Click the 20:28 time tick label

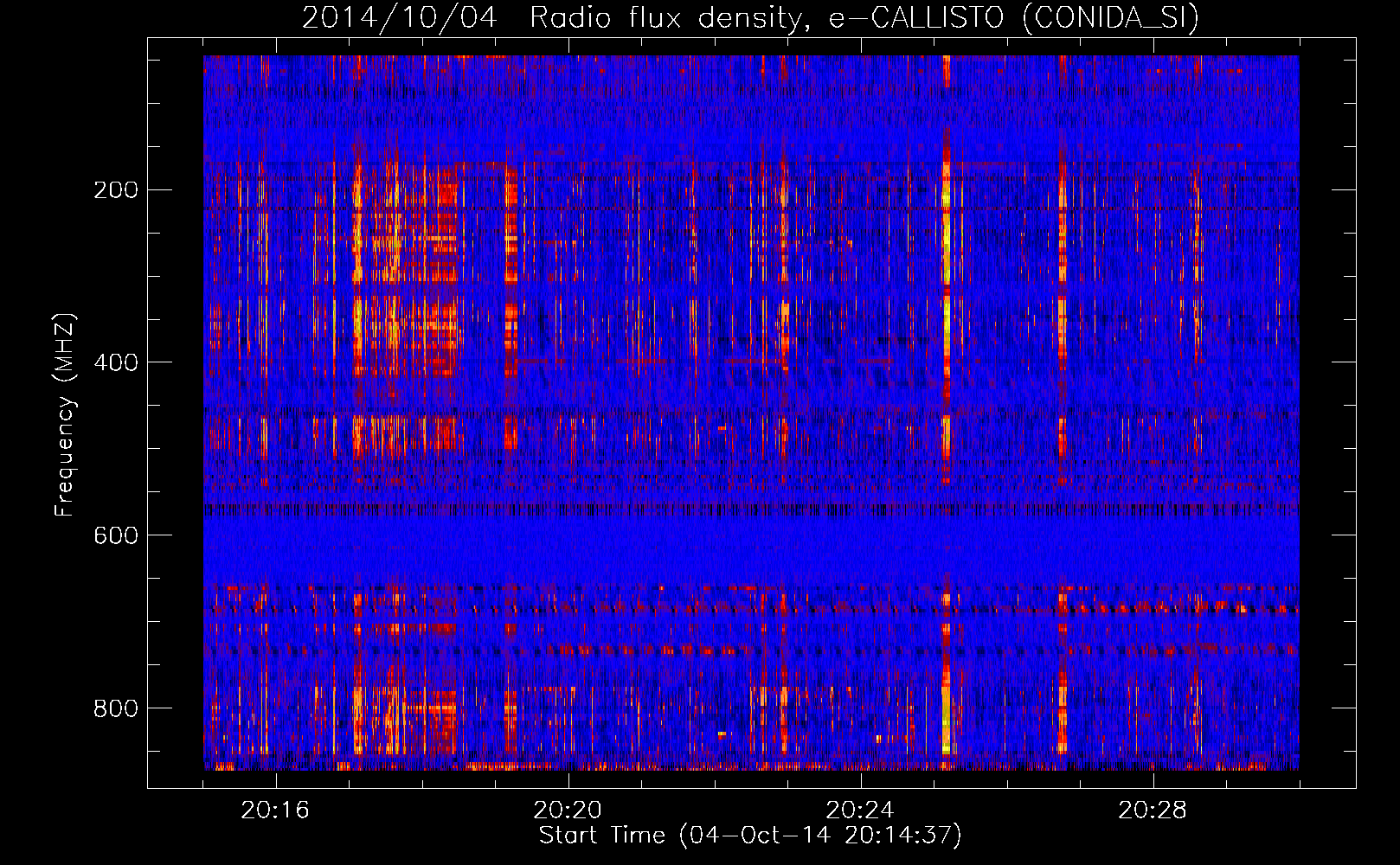click(1153, 811)
